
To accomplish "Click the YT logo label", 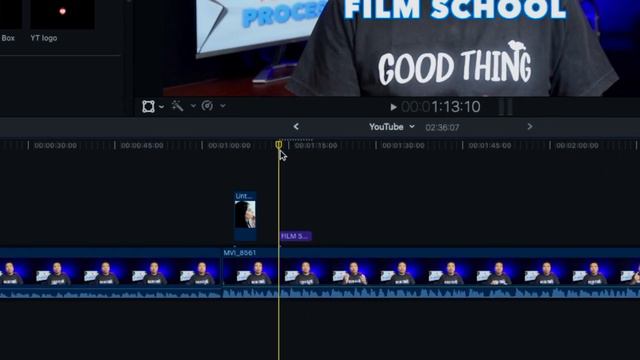I will point(44,38).
